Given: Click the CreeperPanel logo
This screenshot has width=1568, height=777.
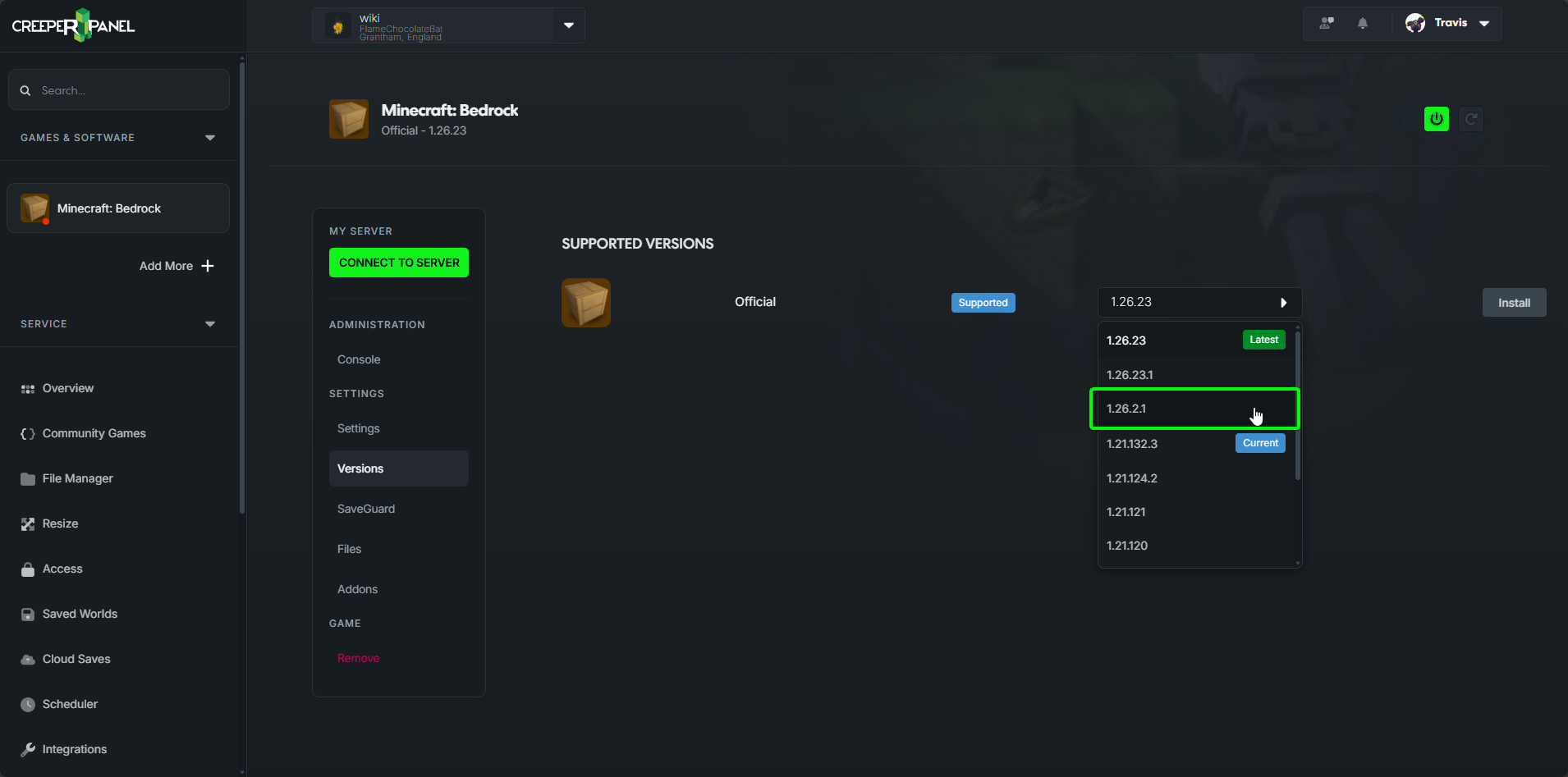Looking at the screenshot, I should click(x=73, y=25).
